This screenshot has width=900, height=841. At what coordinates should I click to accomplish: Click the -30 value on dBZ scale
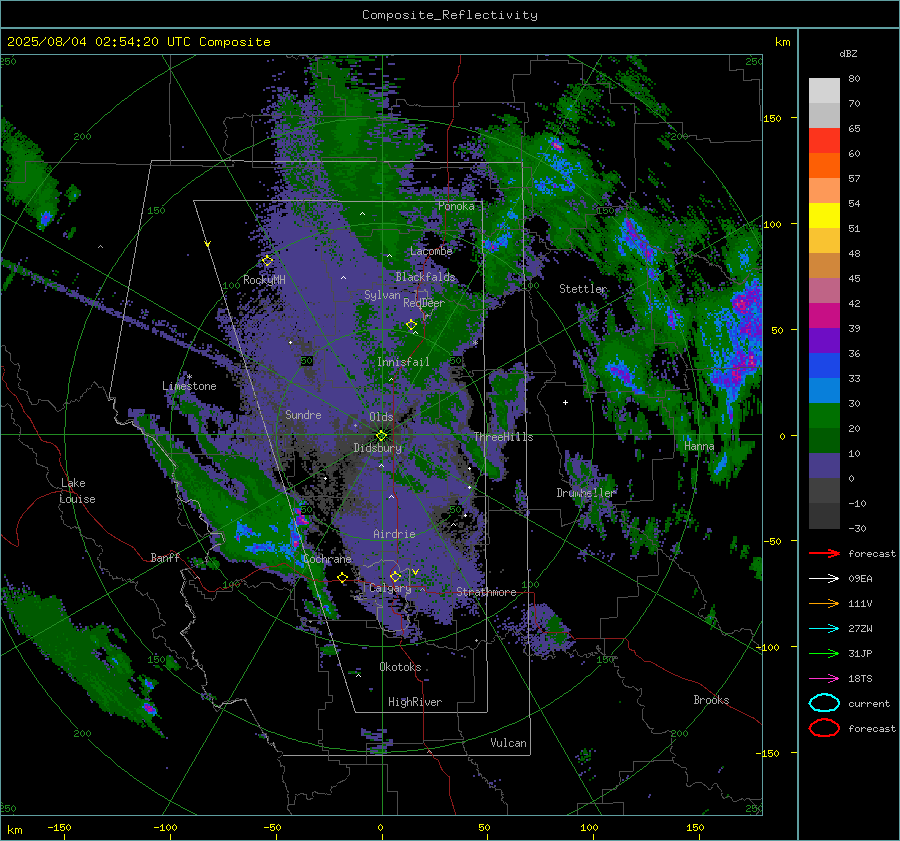pos(858,528)
